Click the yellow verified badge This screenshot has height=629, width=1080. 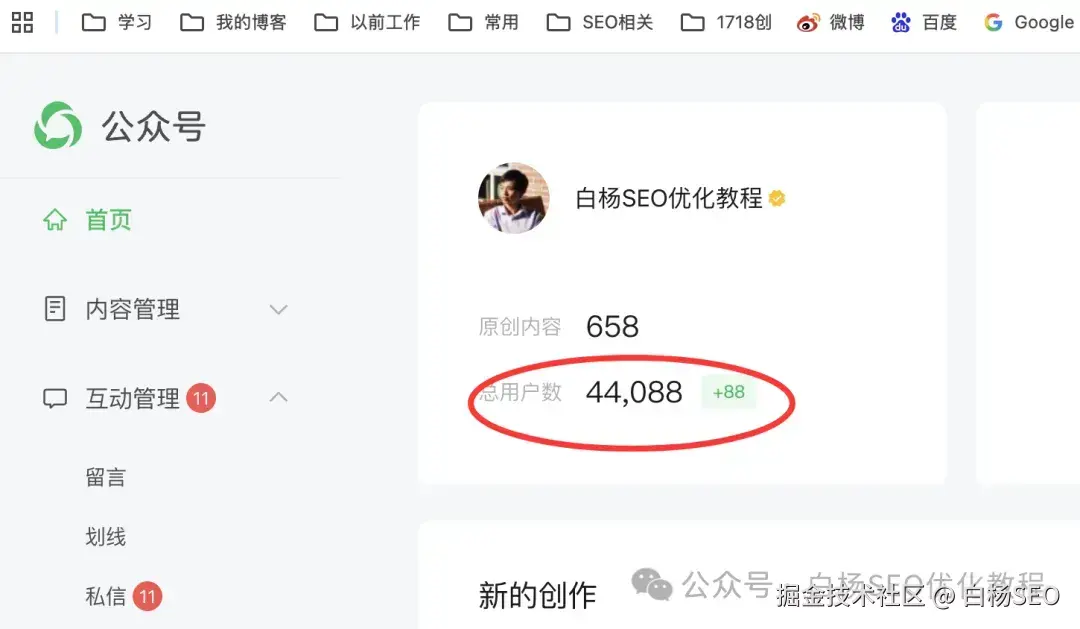click(x=777, y=198)
